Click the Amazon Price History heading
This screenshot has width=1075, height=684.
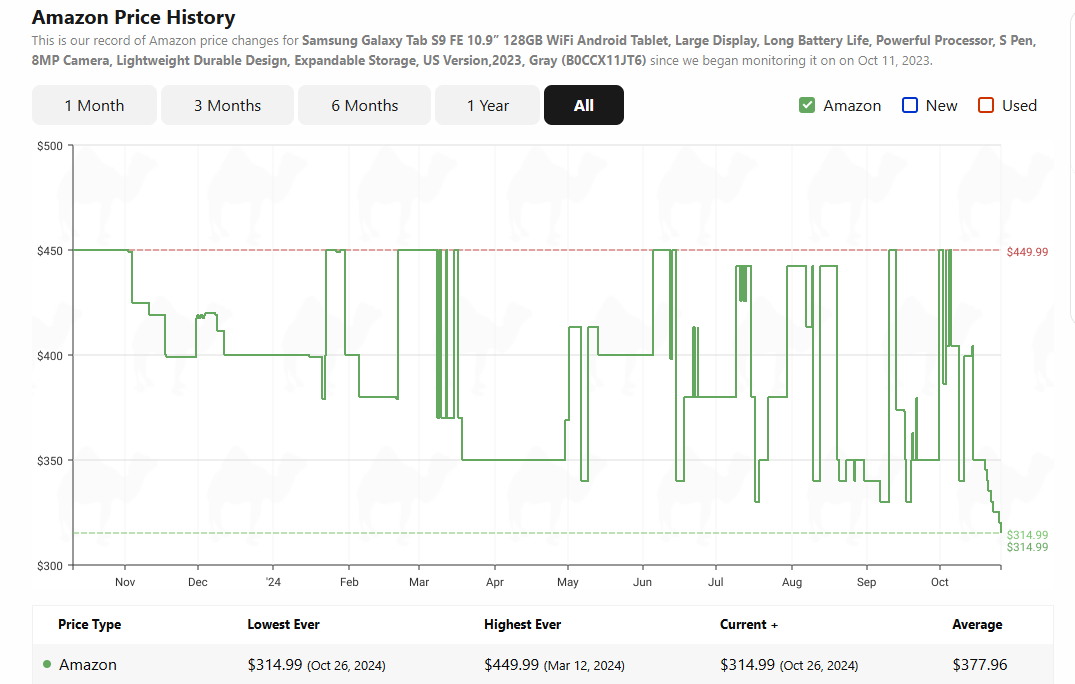(x=134, y=17)
